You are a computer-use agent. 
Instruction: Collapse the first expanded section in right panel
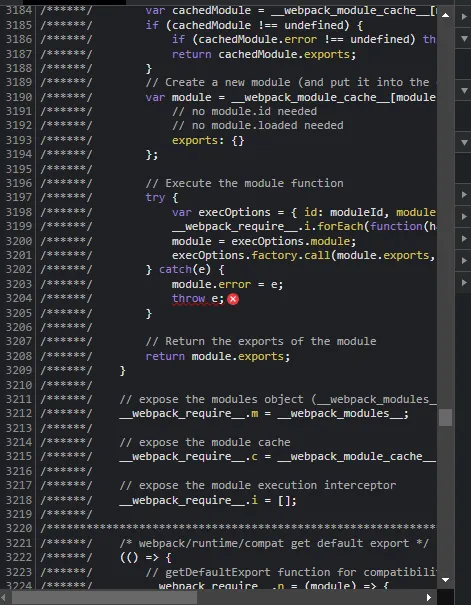click(x=464, y=39)
